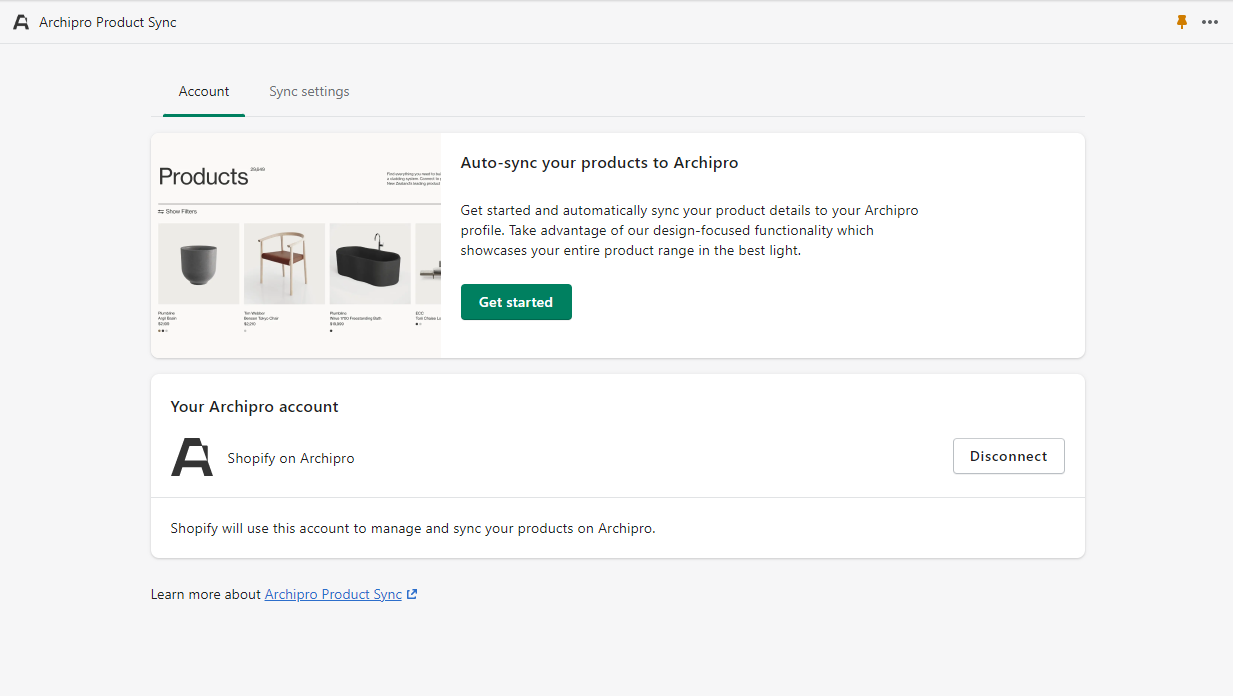Screen dimensions: 1233x696
Task: Click the Archipro logo in the header
Action: coord(21,22)
